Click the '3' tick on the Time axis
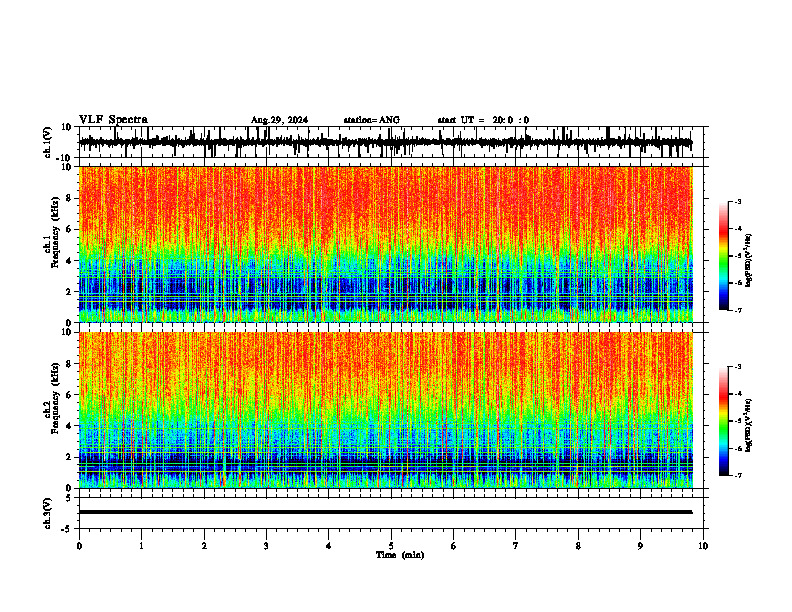This screenshot has height=612, width=792. [266, 546]
